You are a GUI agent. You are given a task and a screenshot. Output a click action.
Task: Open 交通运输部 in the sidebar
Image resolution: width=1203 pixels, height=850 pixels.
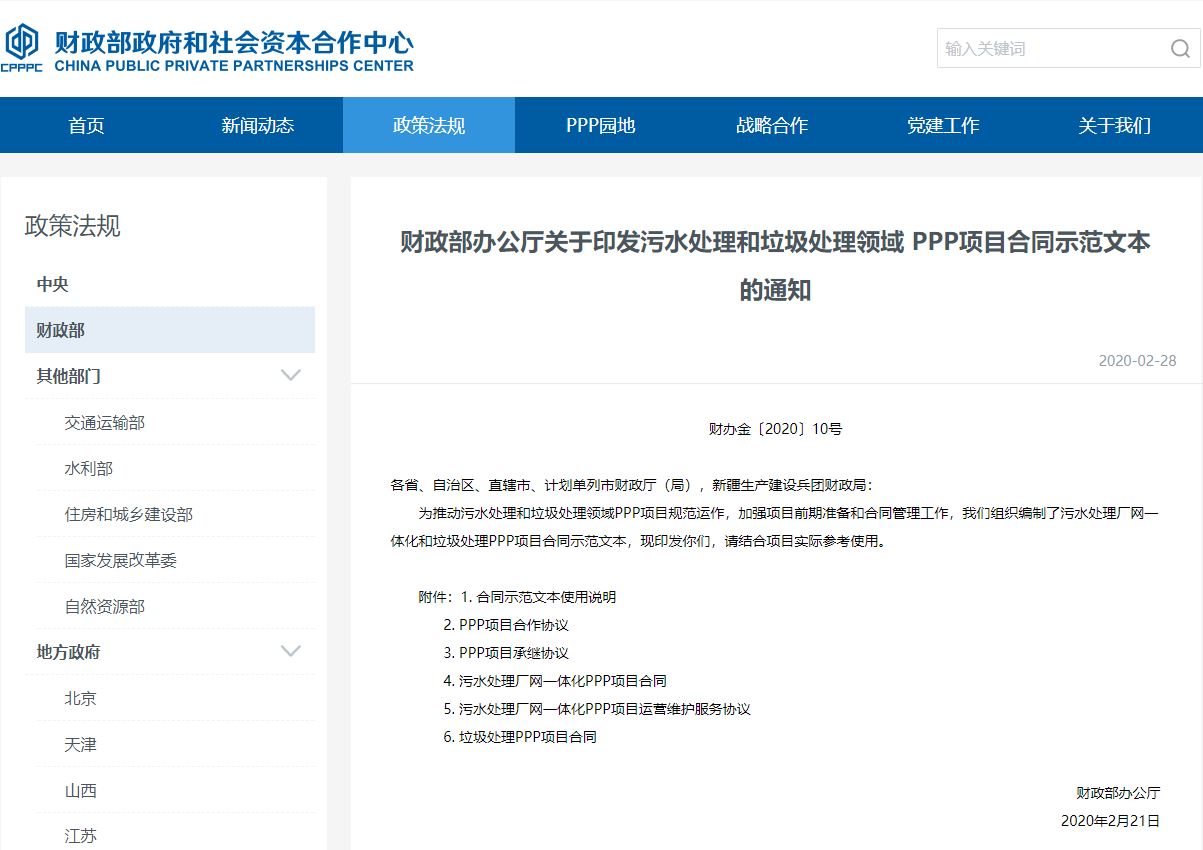[105, 423]
